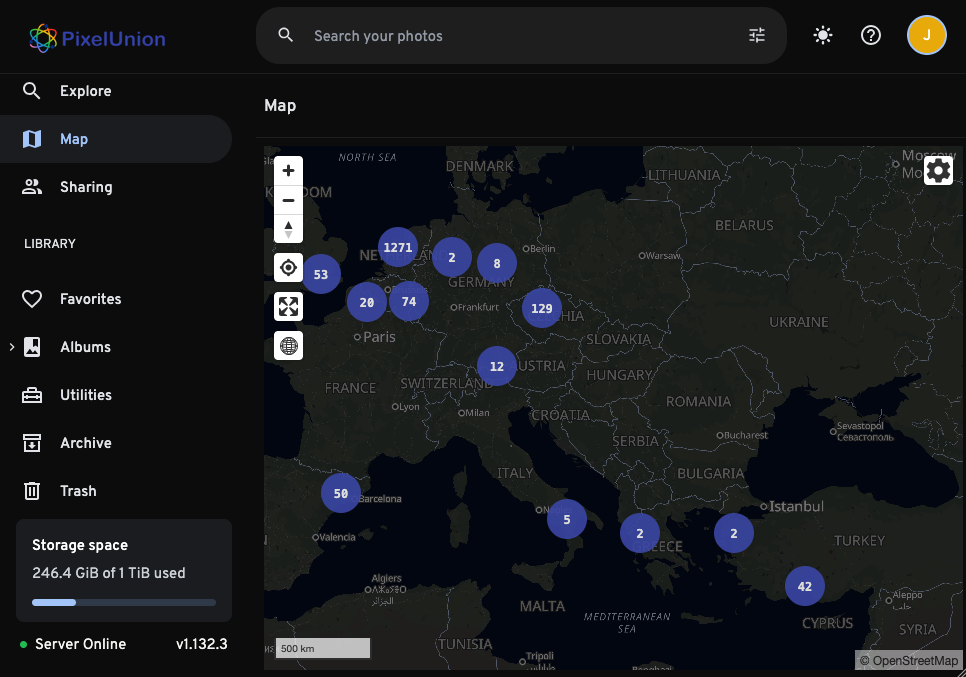
Task: Open help via the question mark icon
Action: tap(870, 35)
